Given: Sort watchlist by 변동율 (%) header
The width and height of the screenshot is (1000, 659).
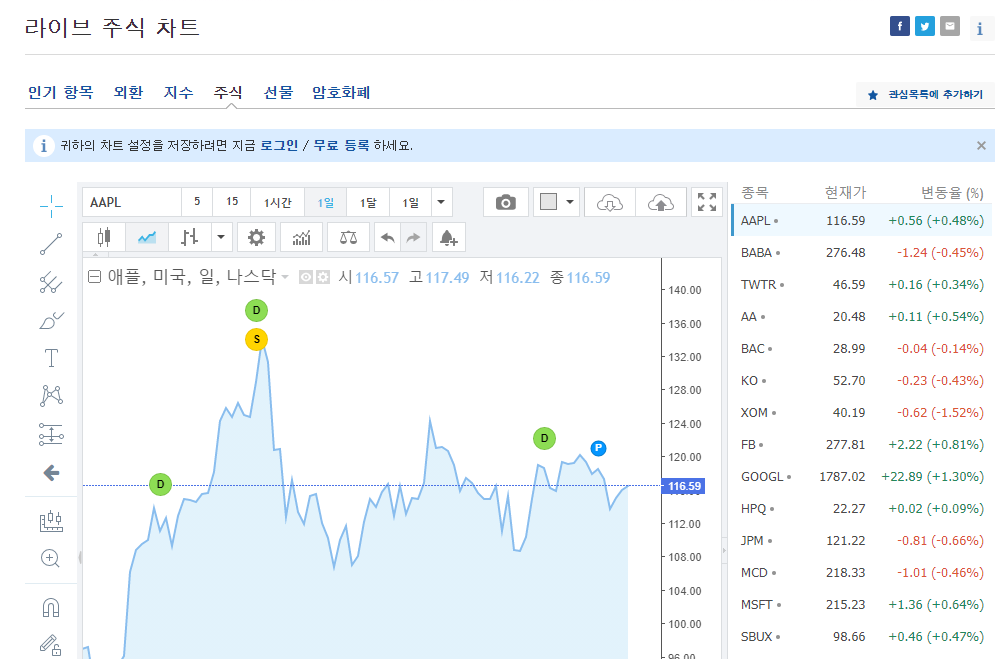Looking at the screenshot, I should click(952, 193).
